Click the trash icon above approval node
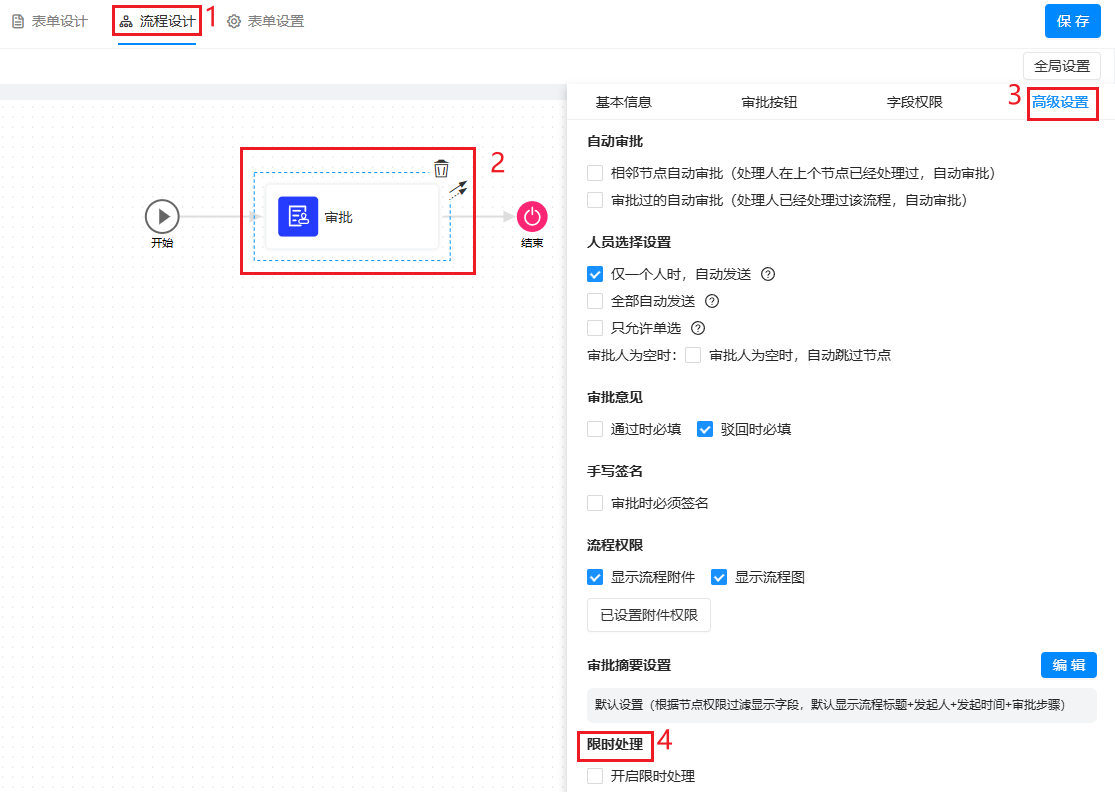Image resolution: width=1115 pixels, height=792 pixels. [x=441, y=168]
